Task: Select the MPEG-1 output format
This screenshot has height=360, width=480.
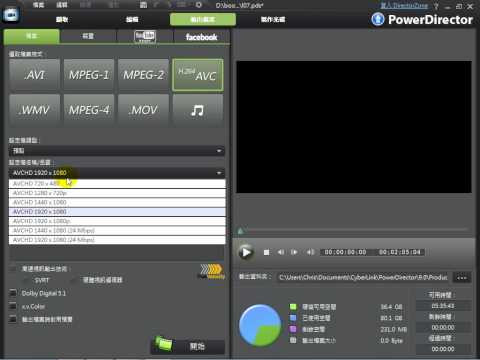Action: (x=89, y=75)
